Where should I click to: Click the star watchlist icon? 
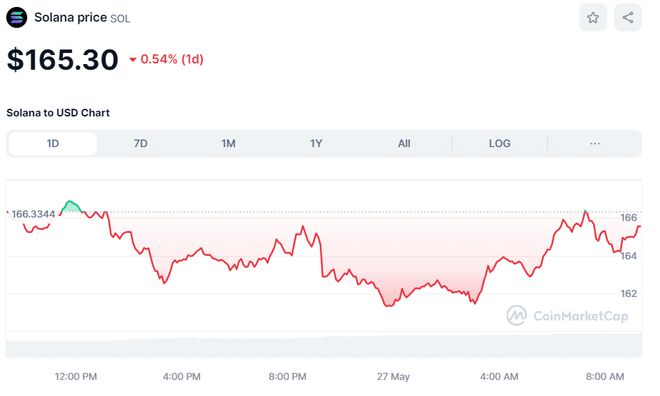[593, 18]
